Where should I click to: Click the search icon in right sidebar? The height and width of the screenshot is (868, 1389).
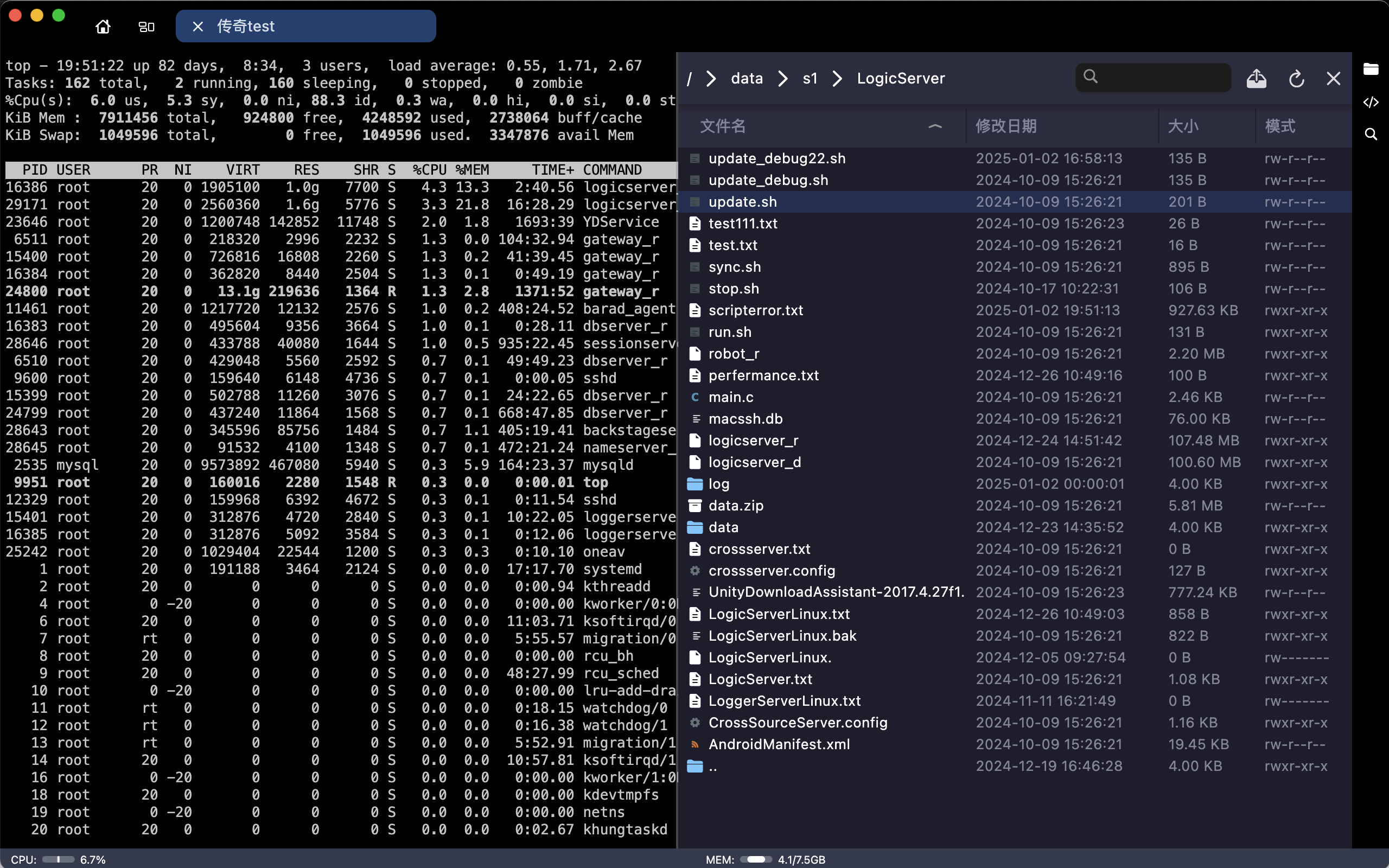tap(1371, 135)
